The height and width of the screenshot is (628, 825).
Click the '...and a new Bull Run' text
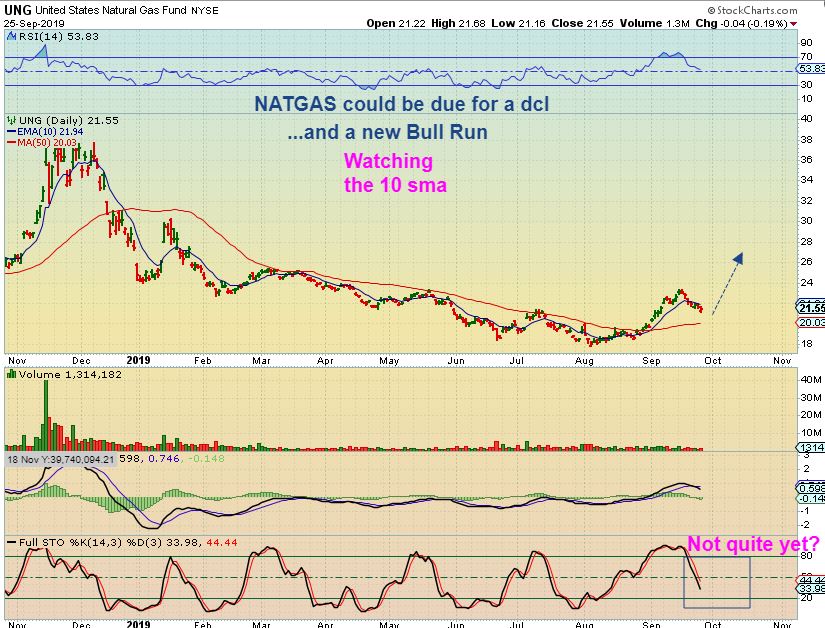tap(387, 132)
